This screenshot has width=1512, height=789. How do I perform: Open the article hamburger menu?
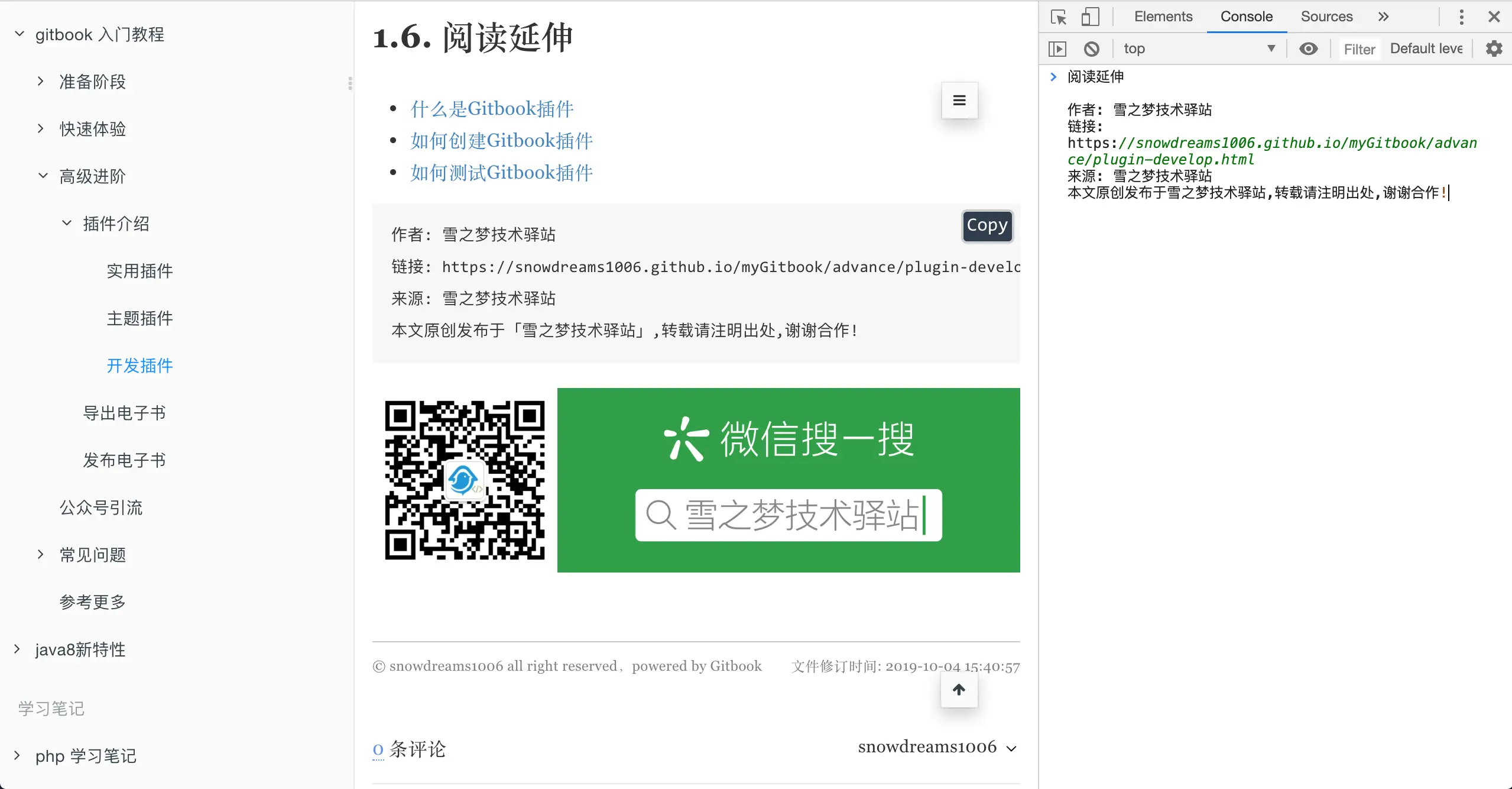(x=958, y=100)
